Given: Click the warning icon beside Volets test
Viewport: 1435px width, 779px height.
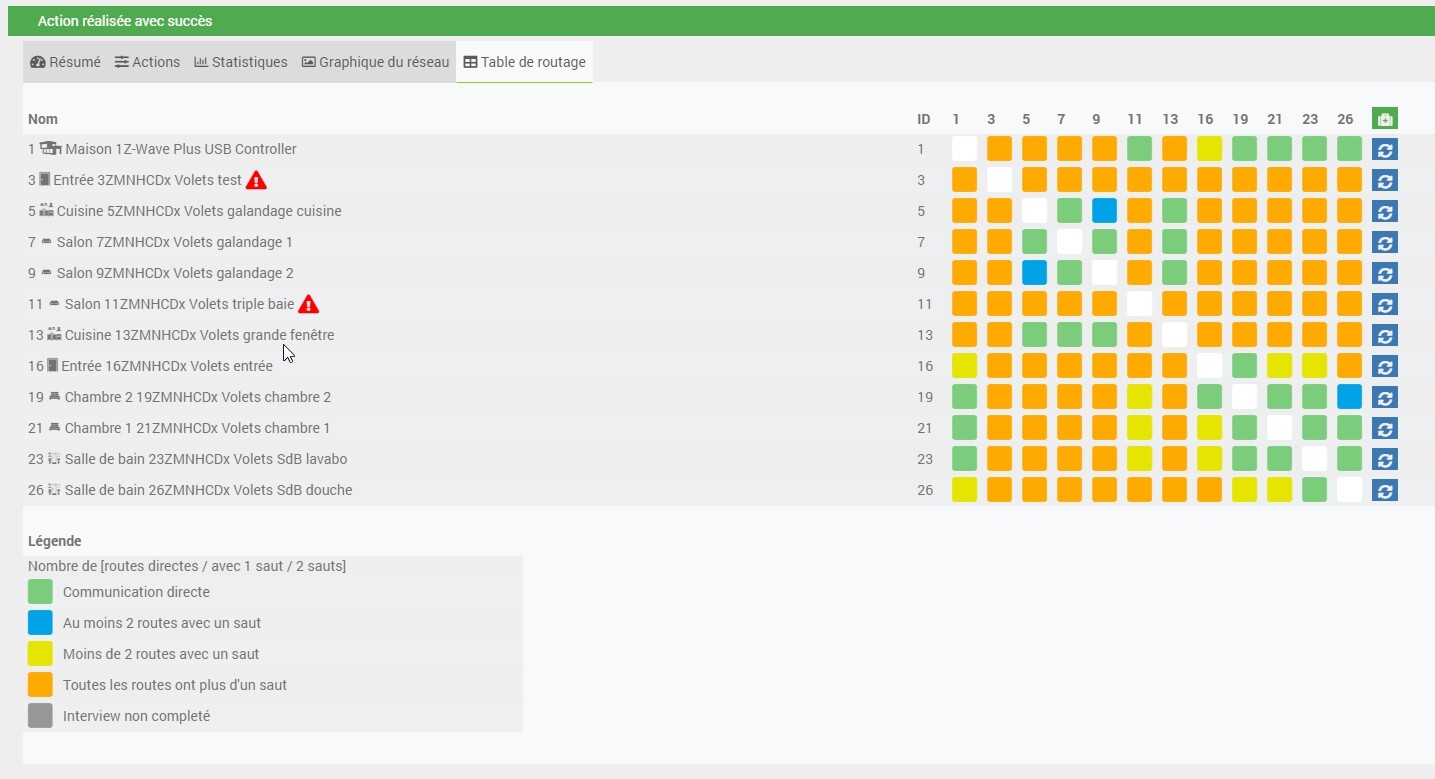Looking at the screenshot, I should tap(256, 180).
